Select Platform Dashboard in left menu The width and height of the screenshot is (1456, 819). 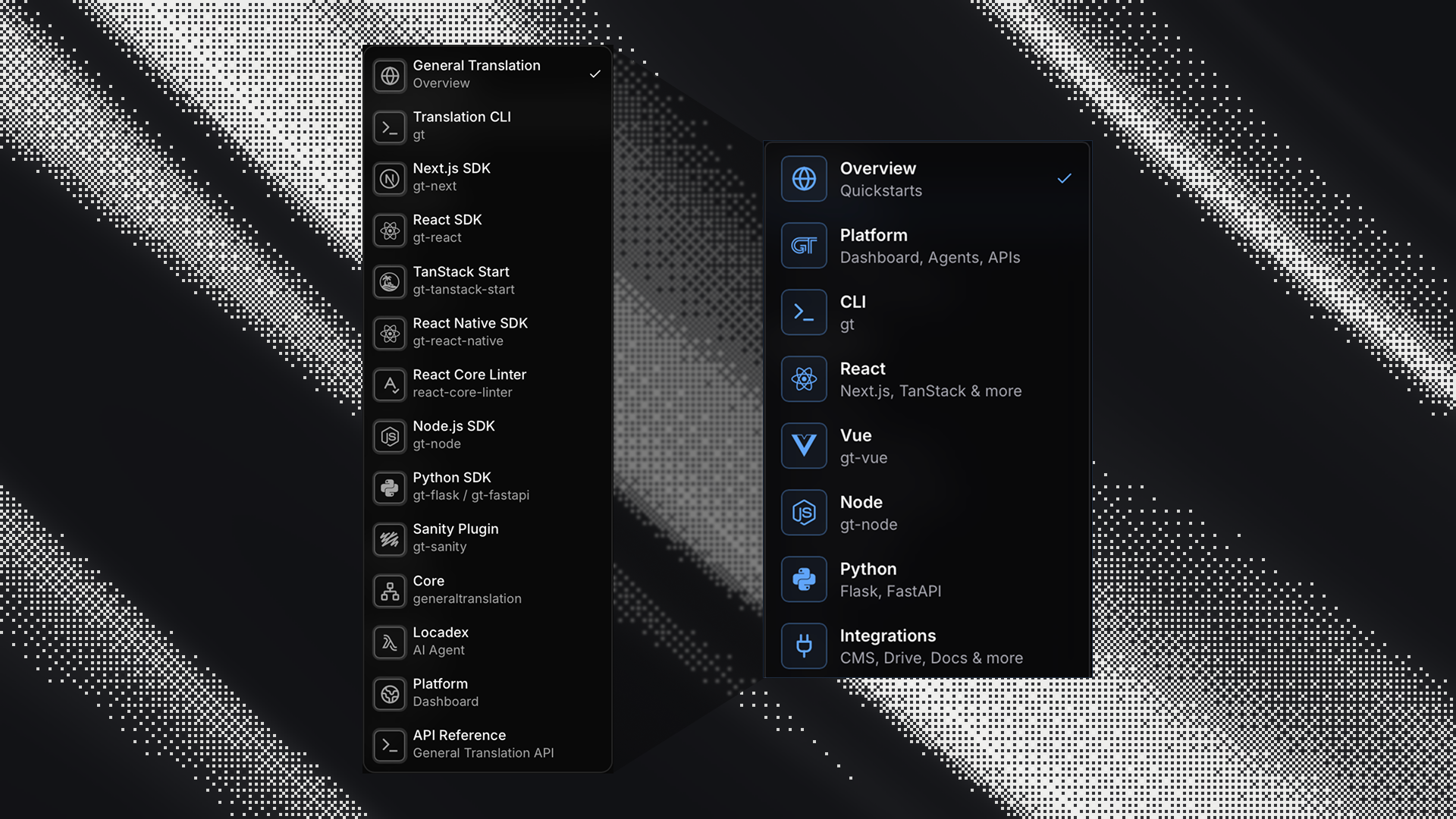pyautogui.click(x=488, y=695)
